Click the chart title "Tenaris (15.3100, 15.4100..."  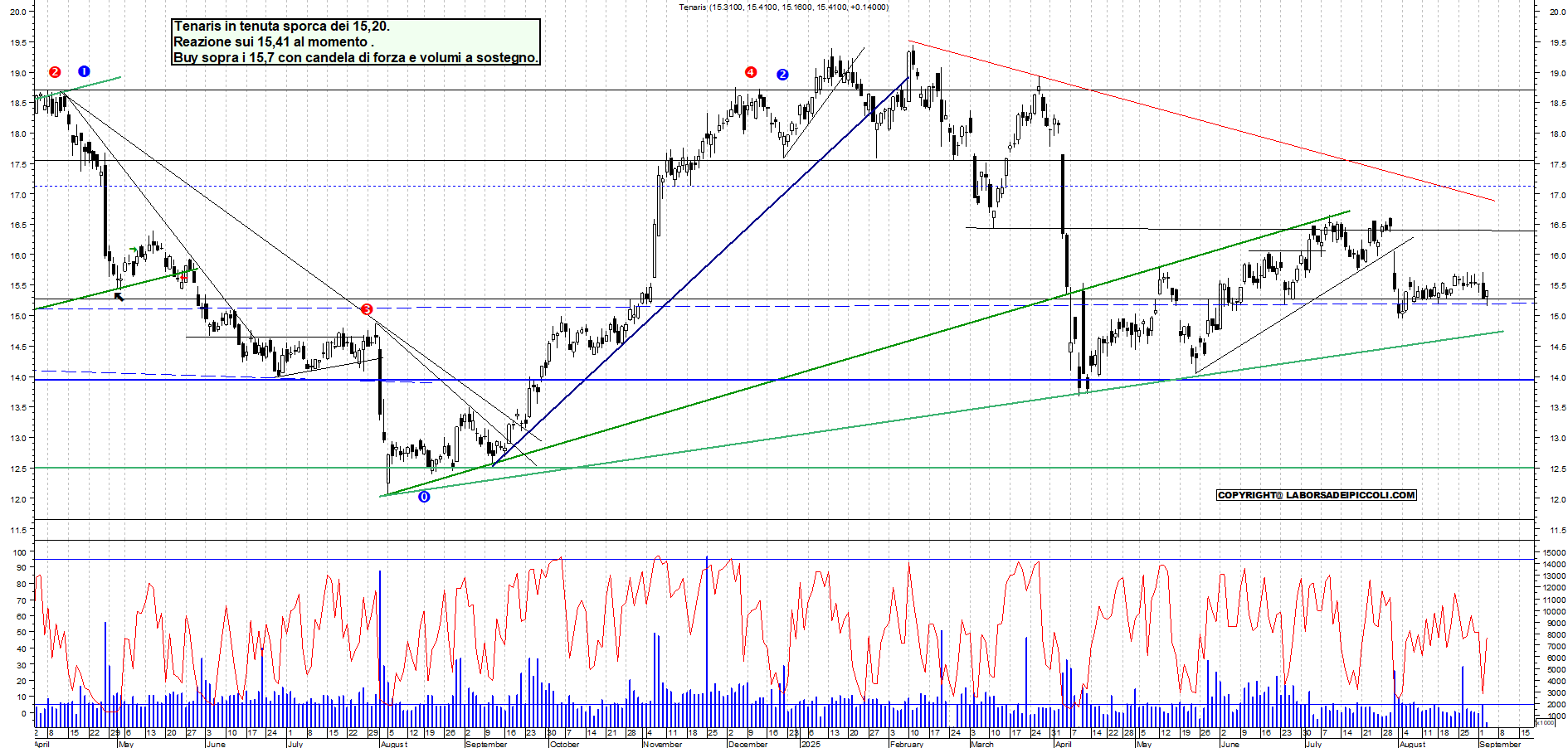click(x=783, y=7)
